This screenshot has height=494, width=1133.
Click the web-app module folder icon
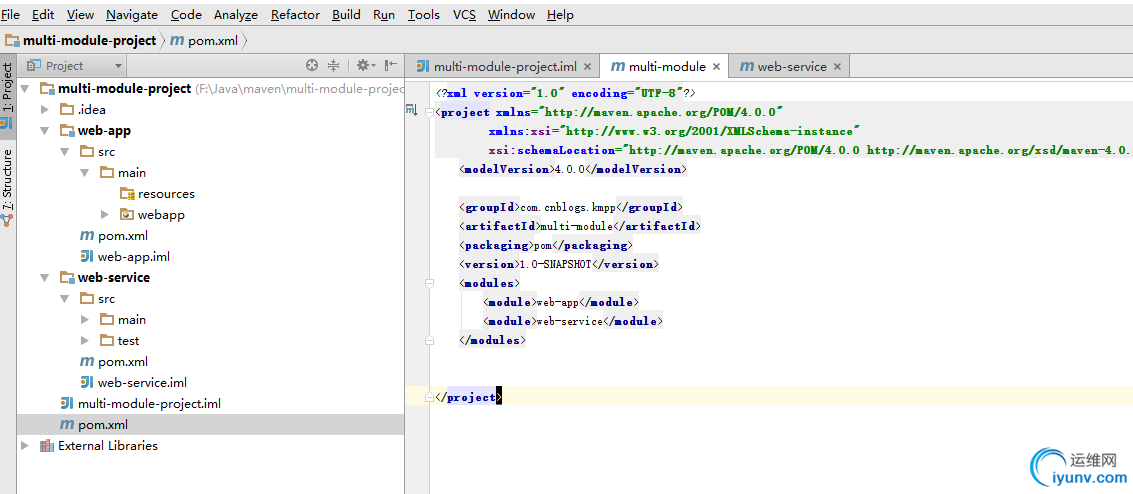tap(67, 131)
